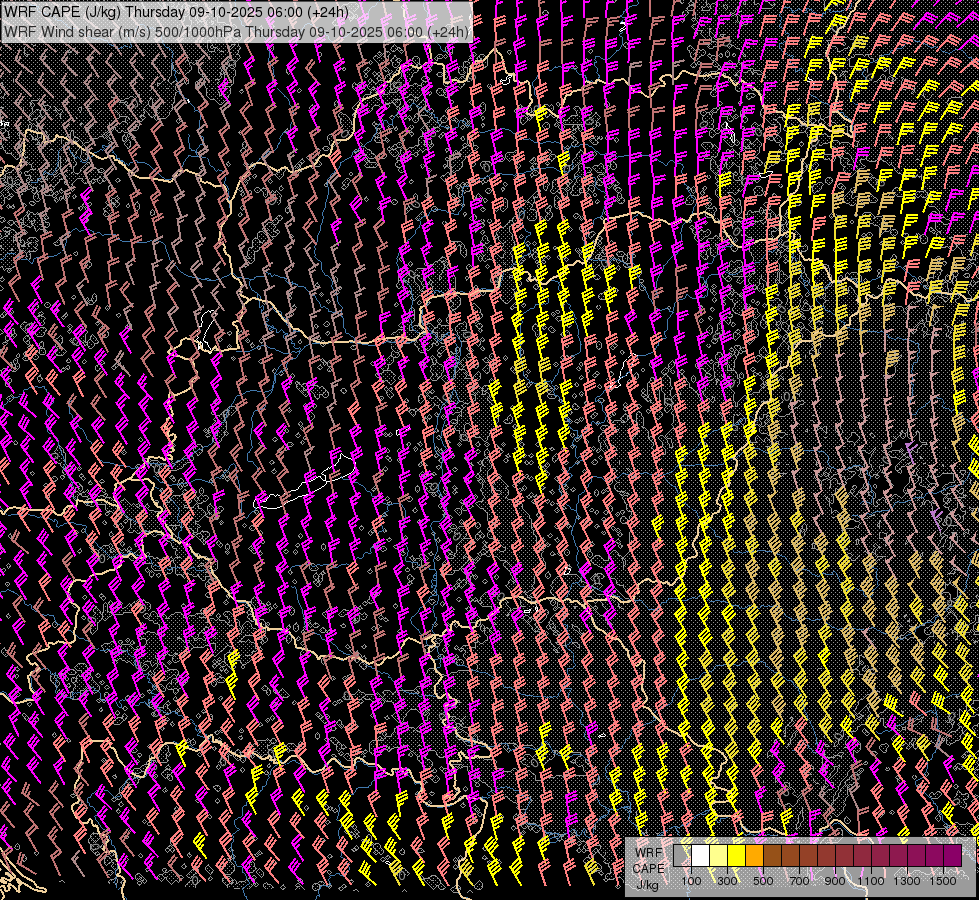Click the 100 legend tick label
The height and width of the screenshot is (900, 979).
pos(691,881)
